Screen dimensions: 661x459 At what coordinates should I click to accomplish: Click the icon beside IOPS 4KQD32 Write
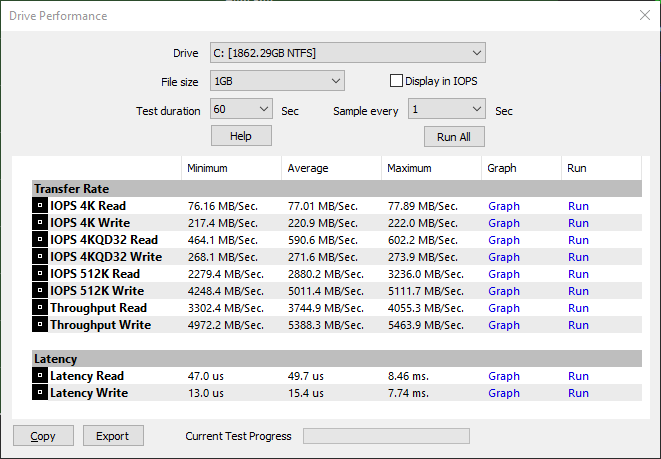tap(40, 257)
